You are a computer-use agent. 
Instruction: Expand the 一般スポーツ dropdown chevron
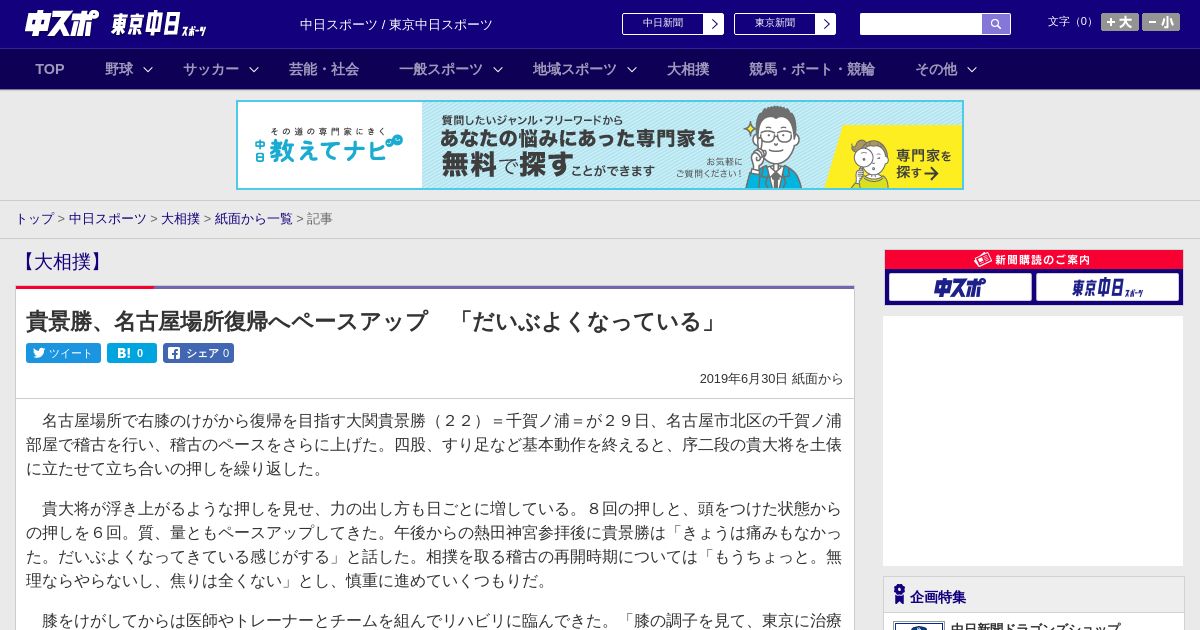click(x=498, y=70)
